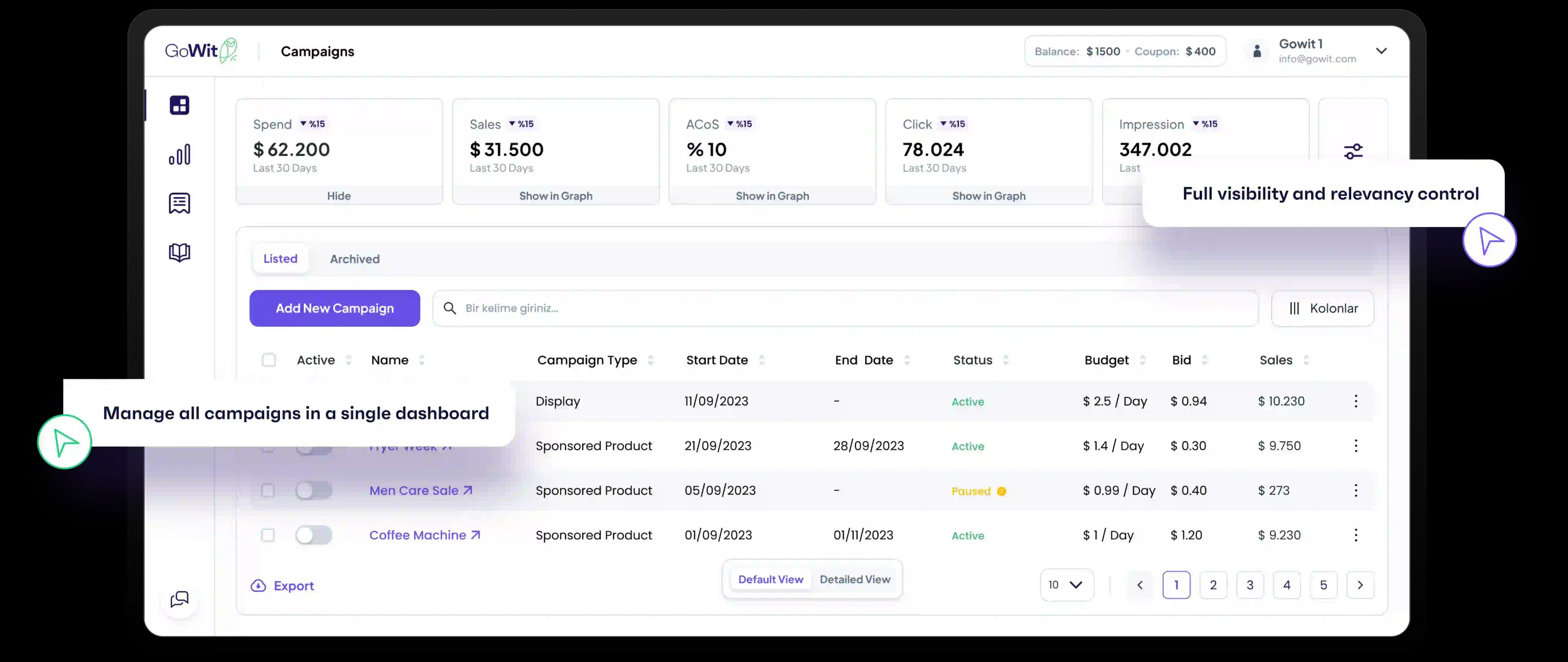Screen dimensions: 1568x662
Task: Switch to the Listed tab
Action: coord(280,259)
